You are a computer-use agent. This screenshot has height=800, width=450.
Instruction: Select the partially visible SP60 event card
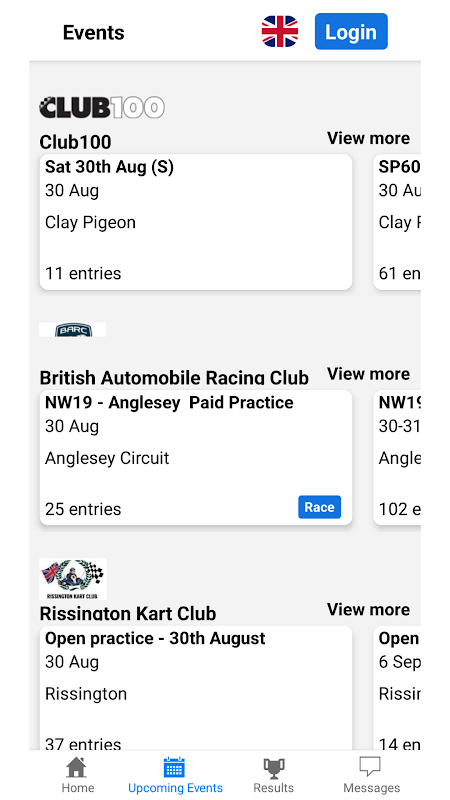397,222
